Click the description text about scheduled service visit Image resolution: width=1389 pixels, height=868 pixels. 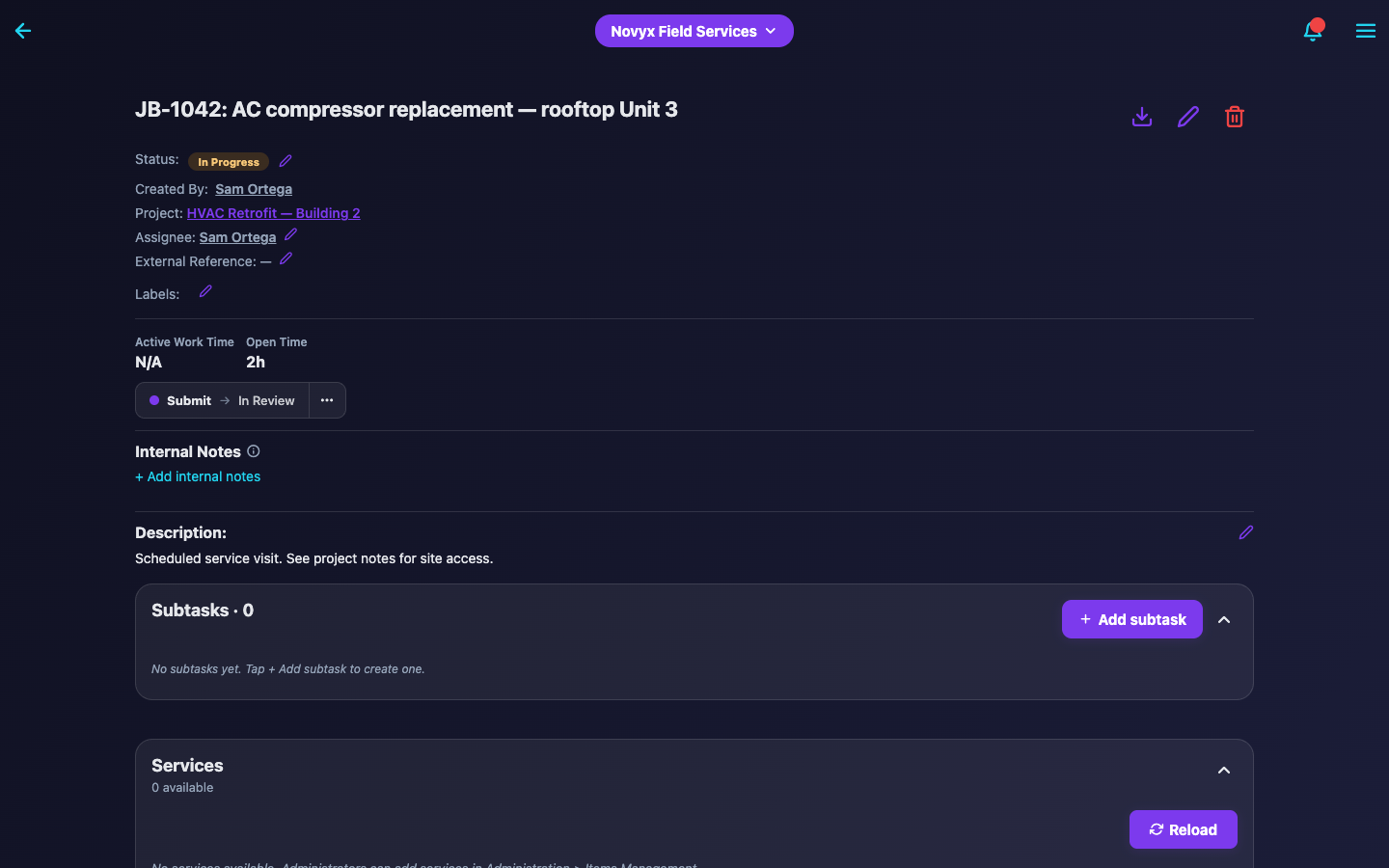tap(313, 558)
